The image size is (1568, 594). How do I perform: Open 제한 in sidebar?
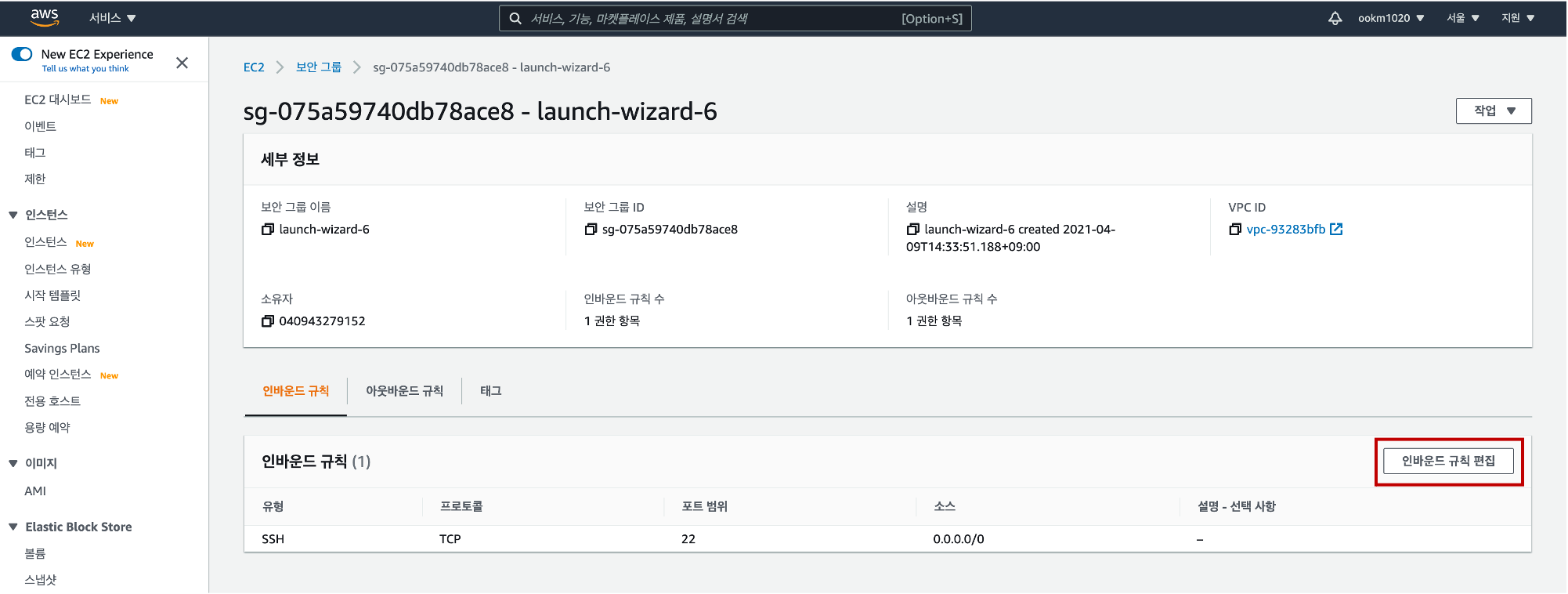(35, 179)
